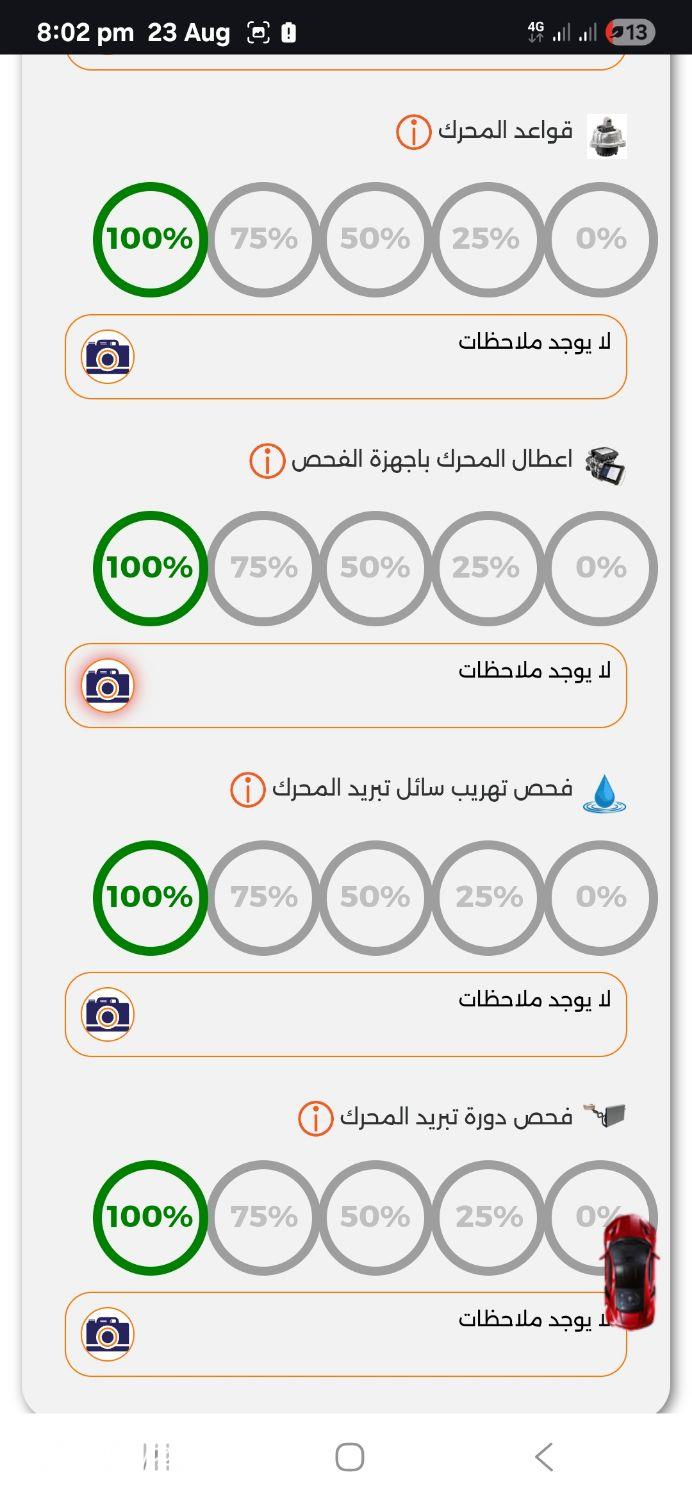Show info for فحص دورة تبريد المحرك
Image resolution: width=692 pixels, height=1500 pixels.
pyautogui.click(x=315, y=1118)
